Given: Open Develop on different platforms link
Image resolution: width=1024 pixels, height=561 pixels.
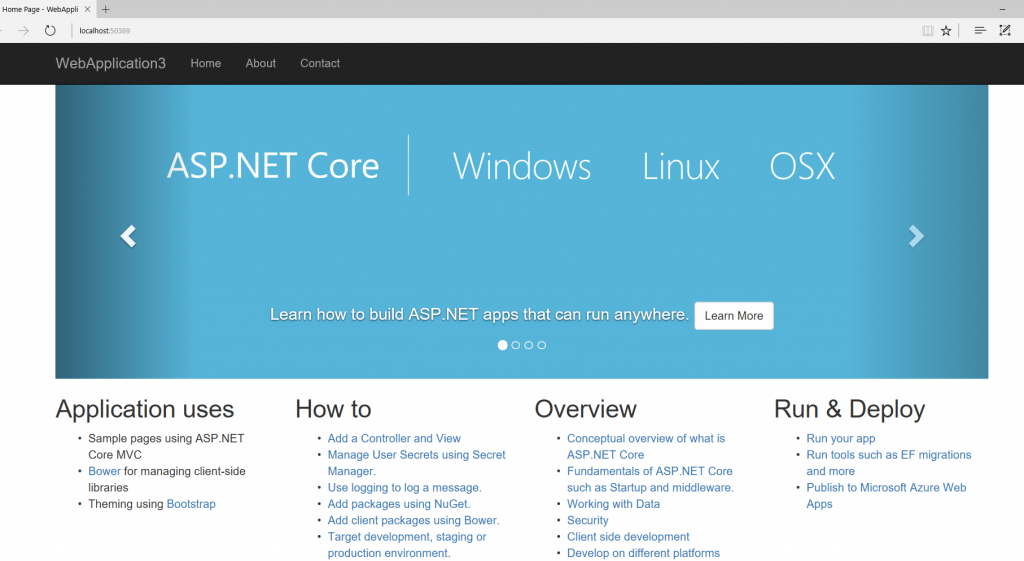Looking at the screenshot, I should (643, 553).
